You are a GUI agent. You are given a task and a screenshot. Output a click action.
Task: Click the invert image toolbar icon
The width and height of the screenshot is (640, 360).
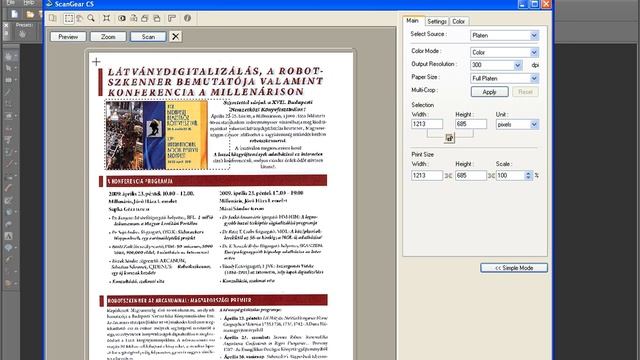click(x=122, y=18)
